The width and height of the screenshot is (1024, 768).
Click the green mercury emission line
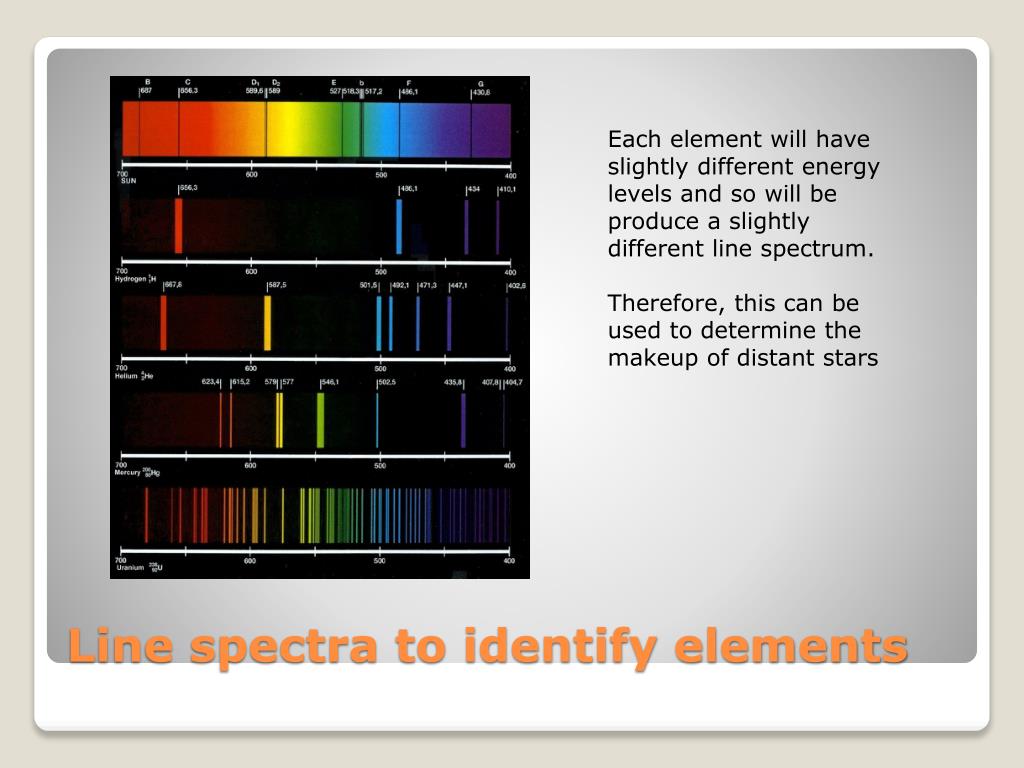tap(320, 421)
